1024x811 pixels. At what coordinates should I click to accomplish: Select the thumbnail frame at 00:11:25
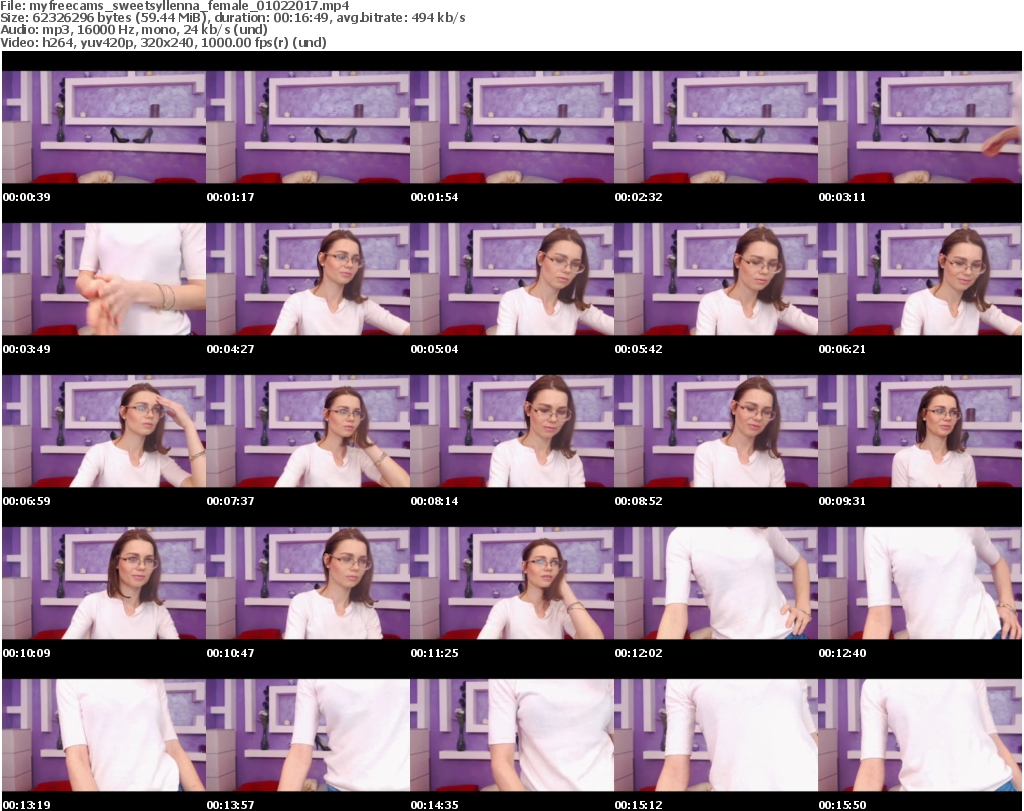click(x=512, y=583)
